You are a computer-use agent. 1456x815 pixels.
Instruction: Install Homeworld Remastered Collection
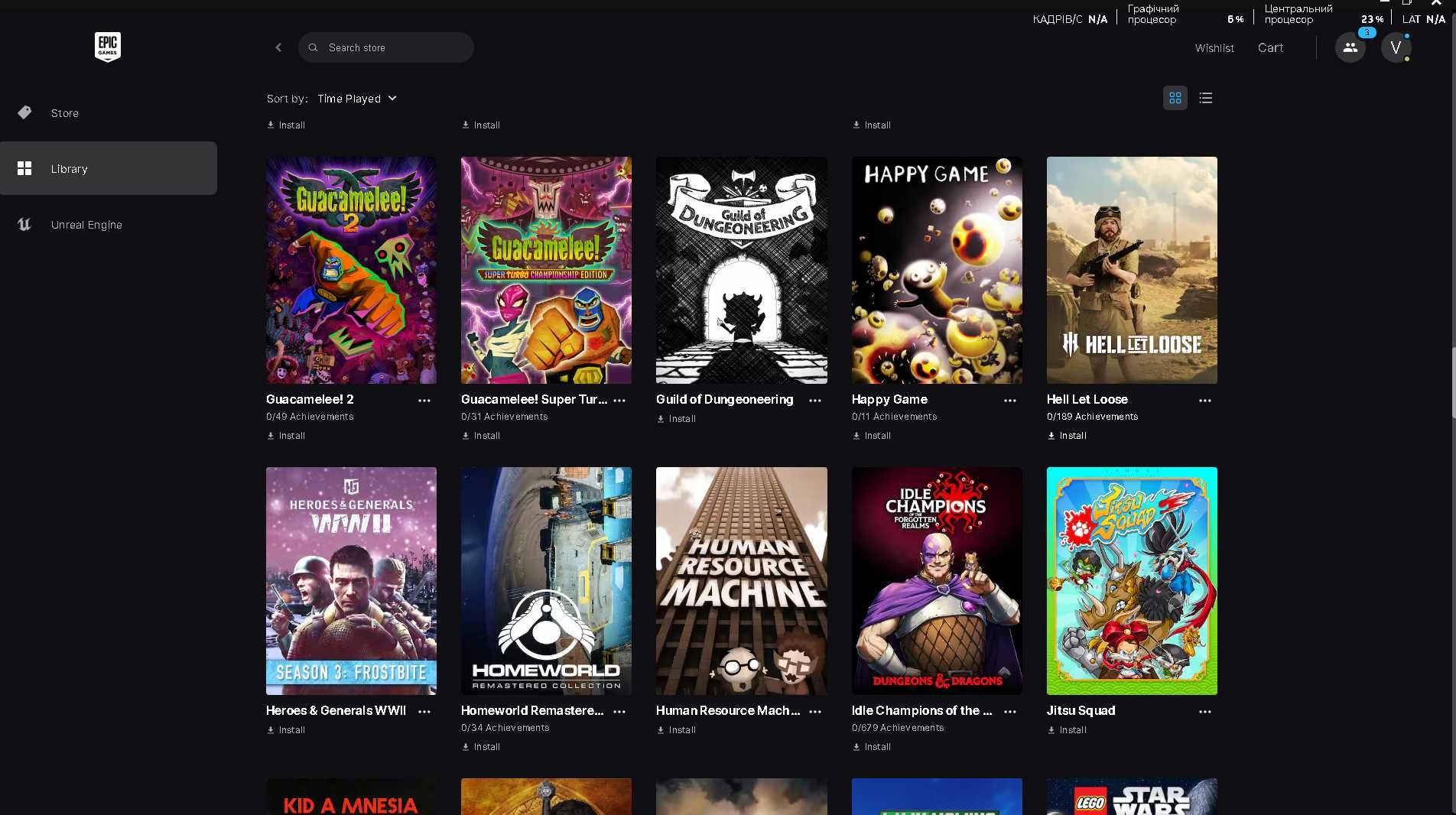pyautogui.click(x=481, y=747)
